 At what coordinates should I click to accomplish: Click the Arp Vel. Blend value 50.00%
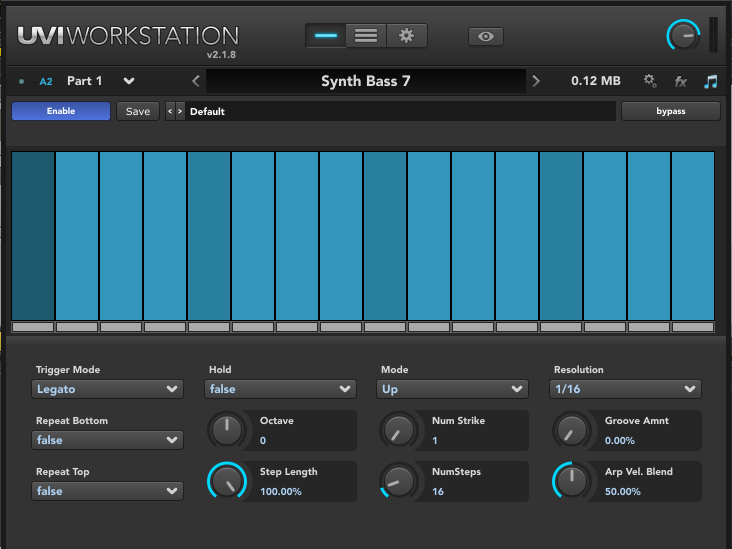pos(622,491)
